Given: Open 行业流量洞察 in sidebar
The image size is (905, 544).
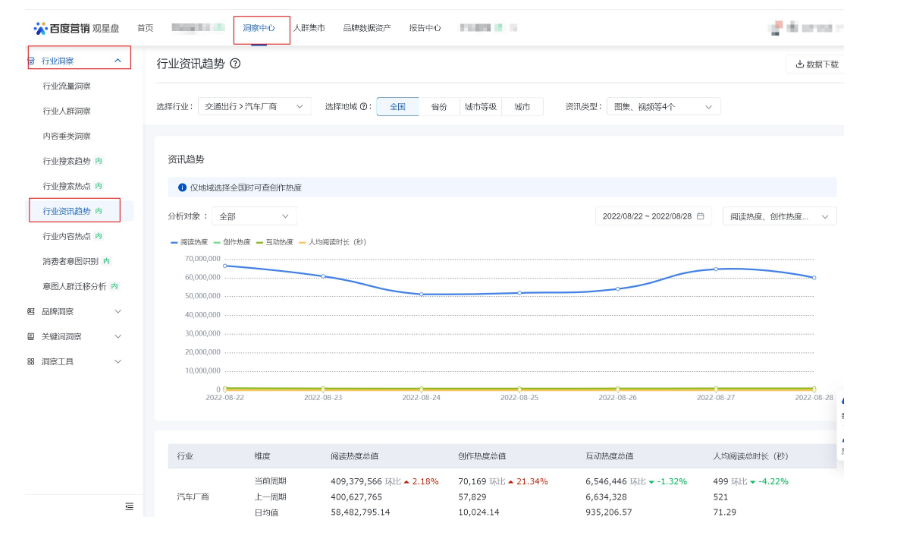Looking at the screenshot, I should tap(66, 86).
